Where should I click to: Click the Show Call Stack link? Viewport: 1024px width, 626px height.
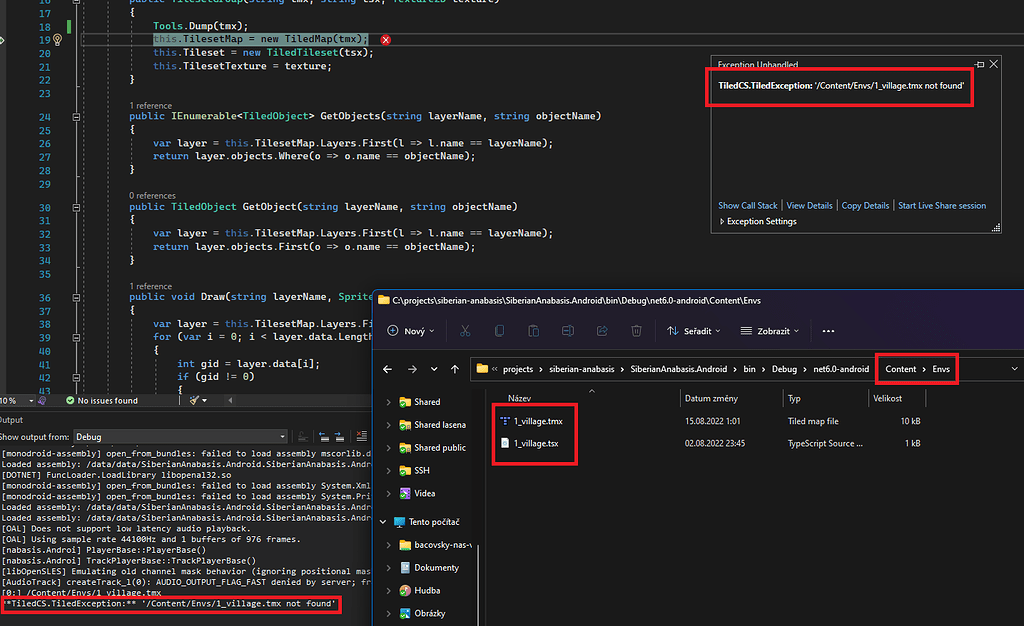coord(747,205)
